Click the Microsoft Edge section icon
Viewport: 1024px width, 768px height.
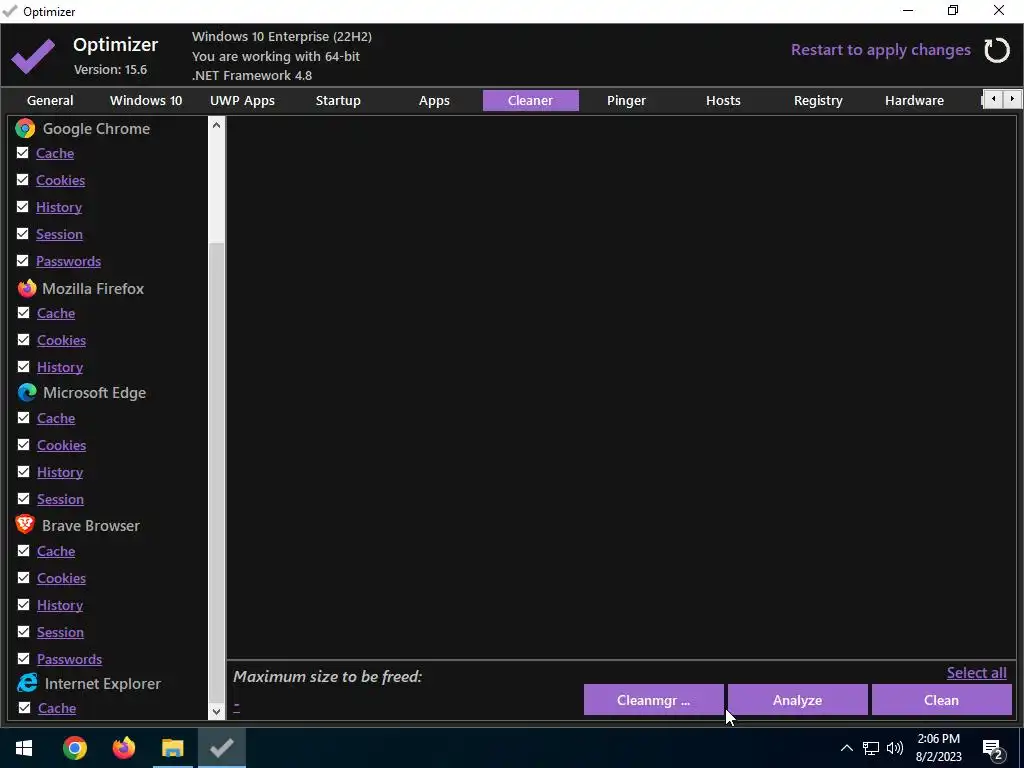tap(27, 392)
